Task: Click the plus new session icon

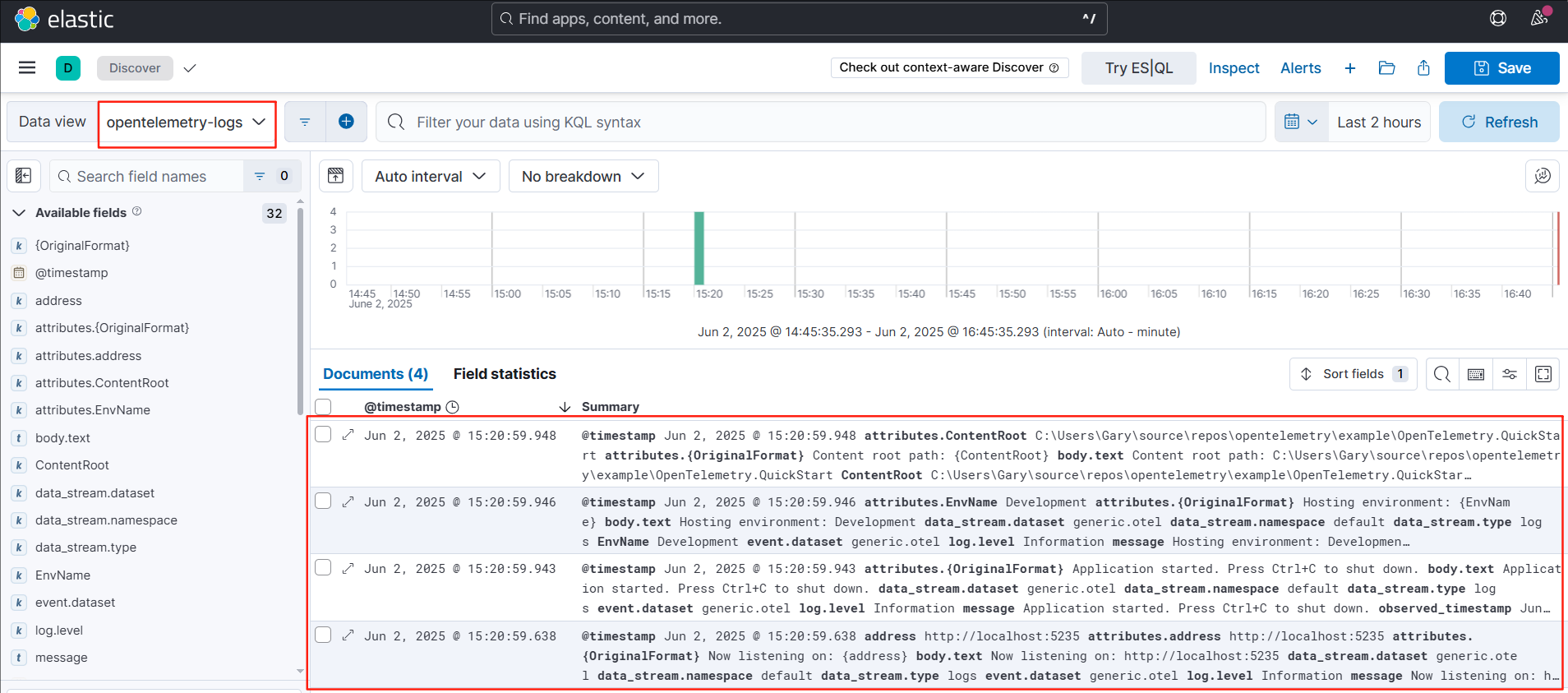Action: click(1349, 68)
